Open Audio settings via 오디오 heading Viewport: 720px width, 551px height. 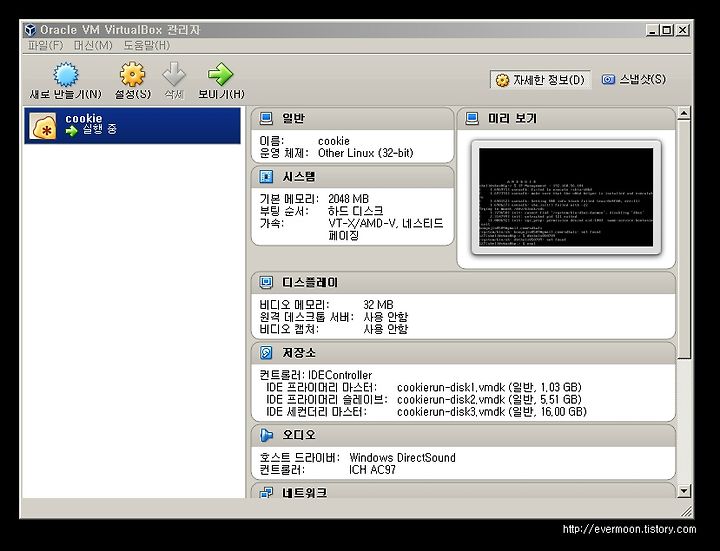(x=299, y=435)
